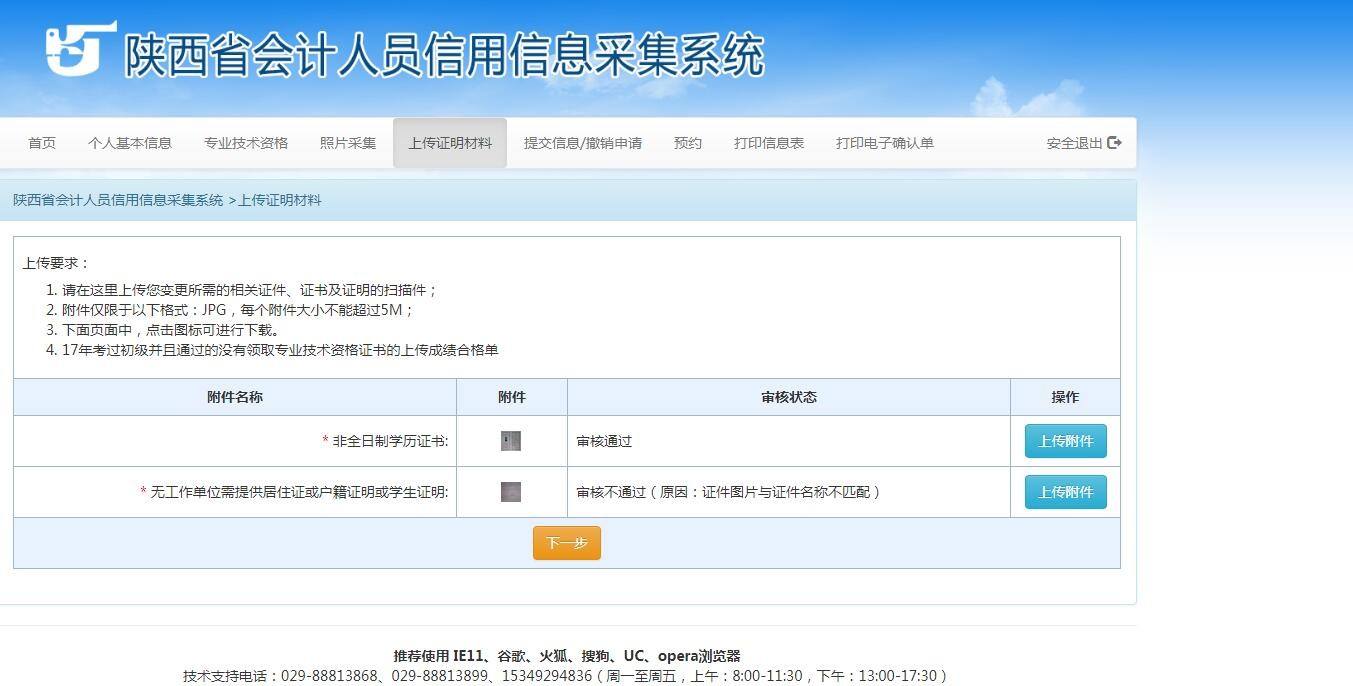The image size is (1353, 686).
Task: Open the 上传证明材料 tab
Action: [449, 142]
